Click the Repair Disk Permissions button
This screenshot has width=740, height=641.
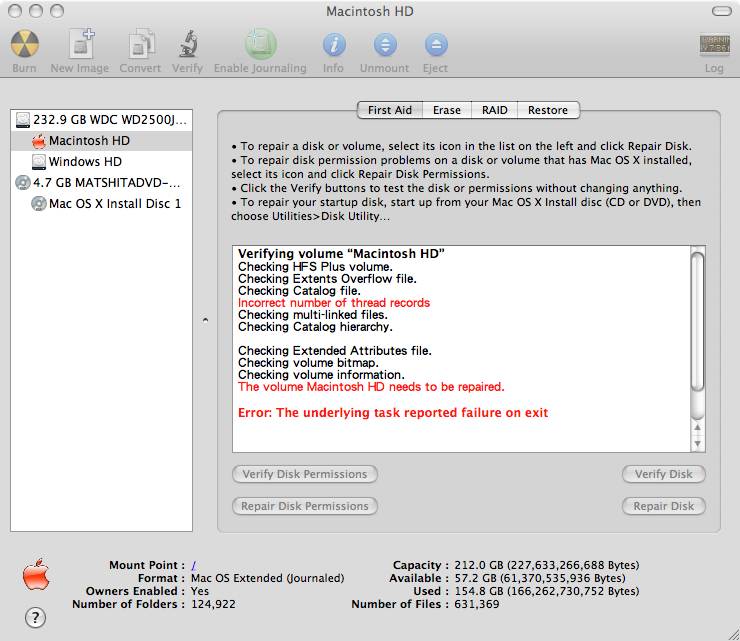[x=305, y=506]
